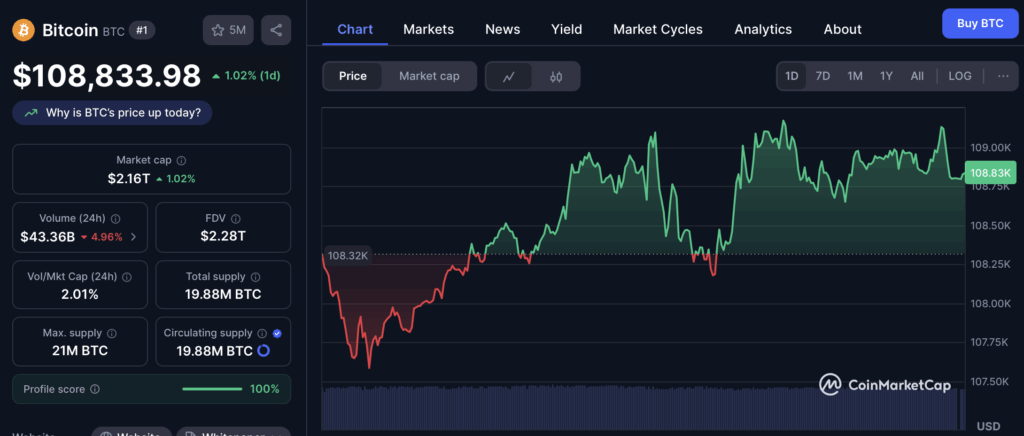This screenshot has height=436, width=1024.
Task: Click the 107.50K axis label
Action: (991, 381)
